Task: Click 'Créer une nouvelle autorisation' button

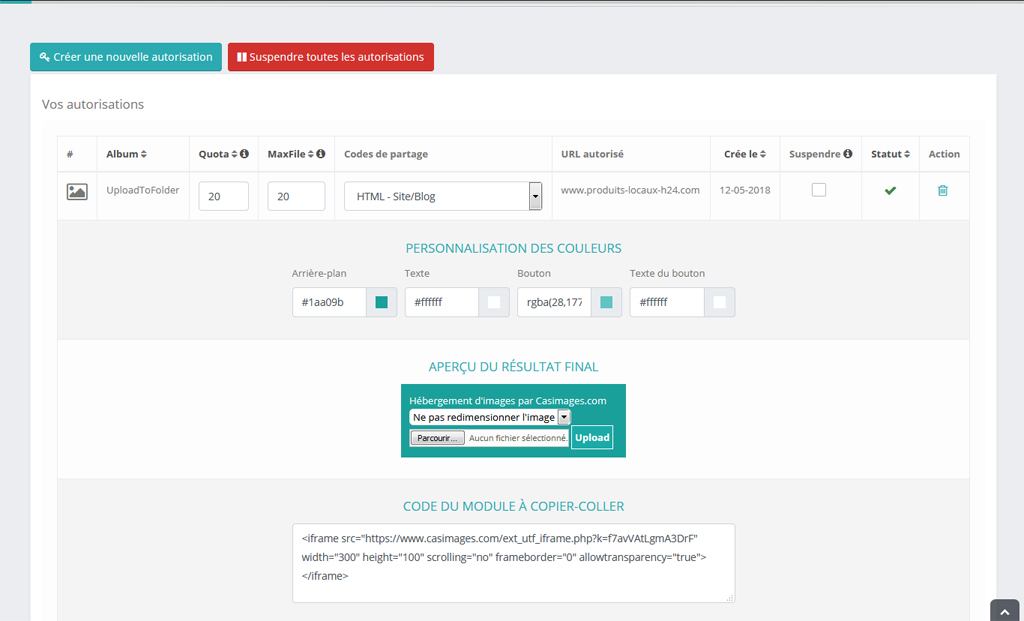Action: click(x=126, y=57)
